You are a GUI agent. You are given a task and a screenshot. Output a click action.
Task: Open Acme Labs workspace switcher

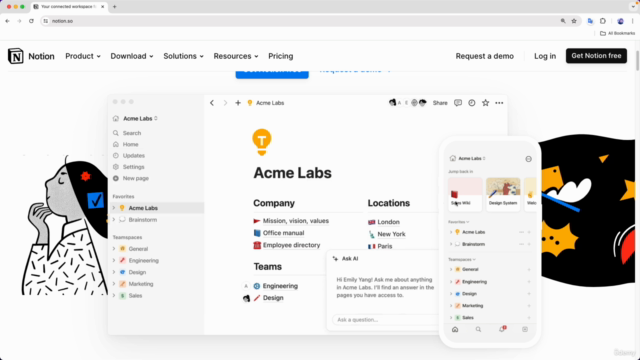click(x=136, y=118)
